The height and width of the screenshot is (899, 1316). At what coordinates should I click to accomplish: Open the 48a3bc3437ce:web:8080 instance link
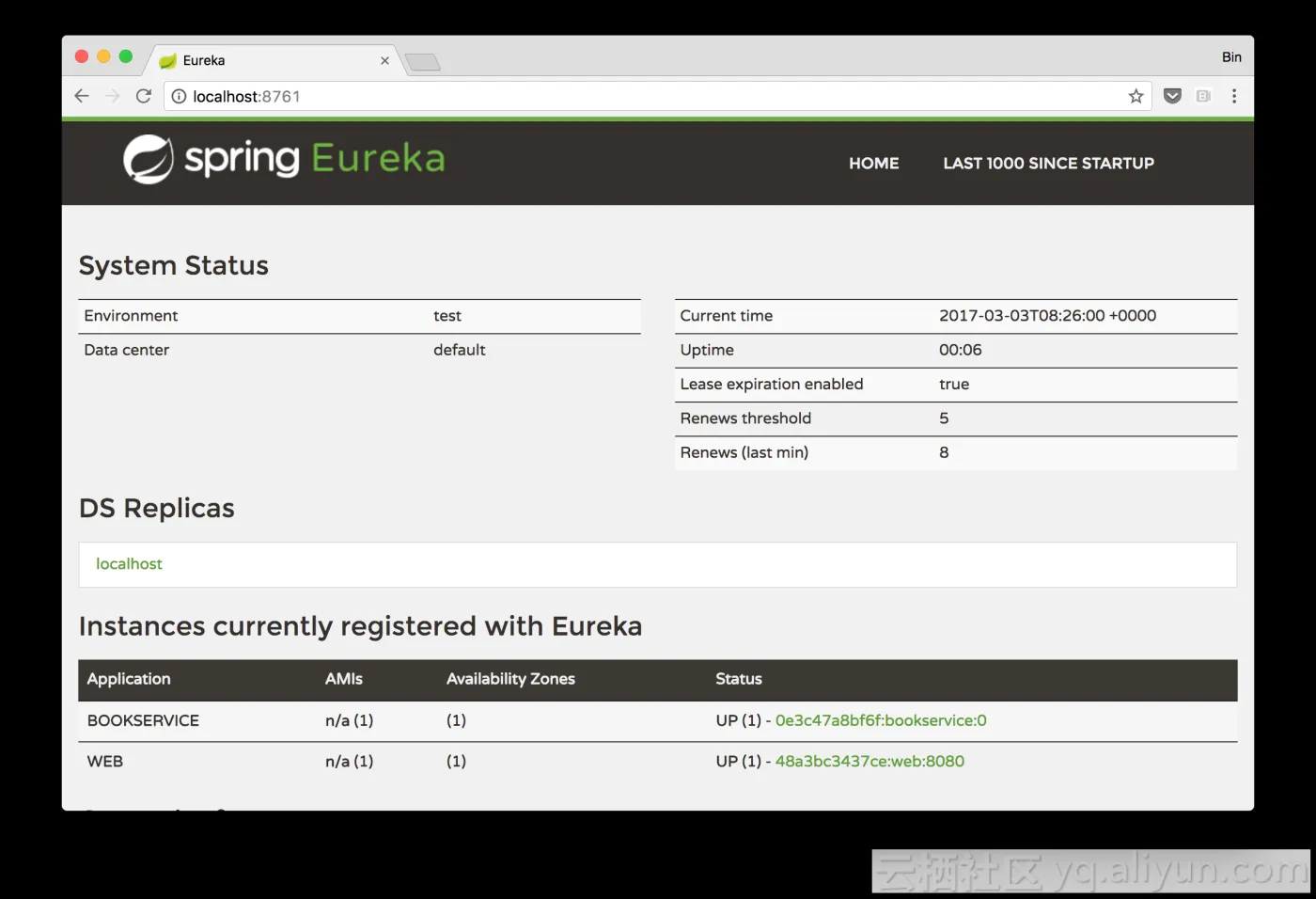tap(869, 761)
